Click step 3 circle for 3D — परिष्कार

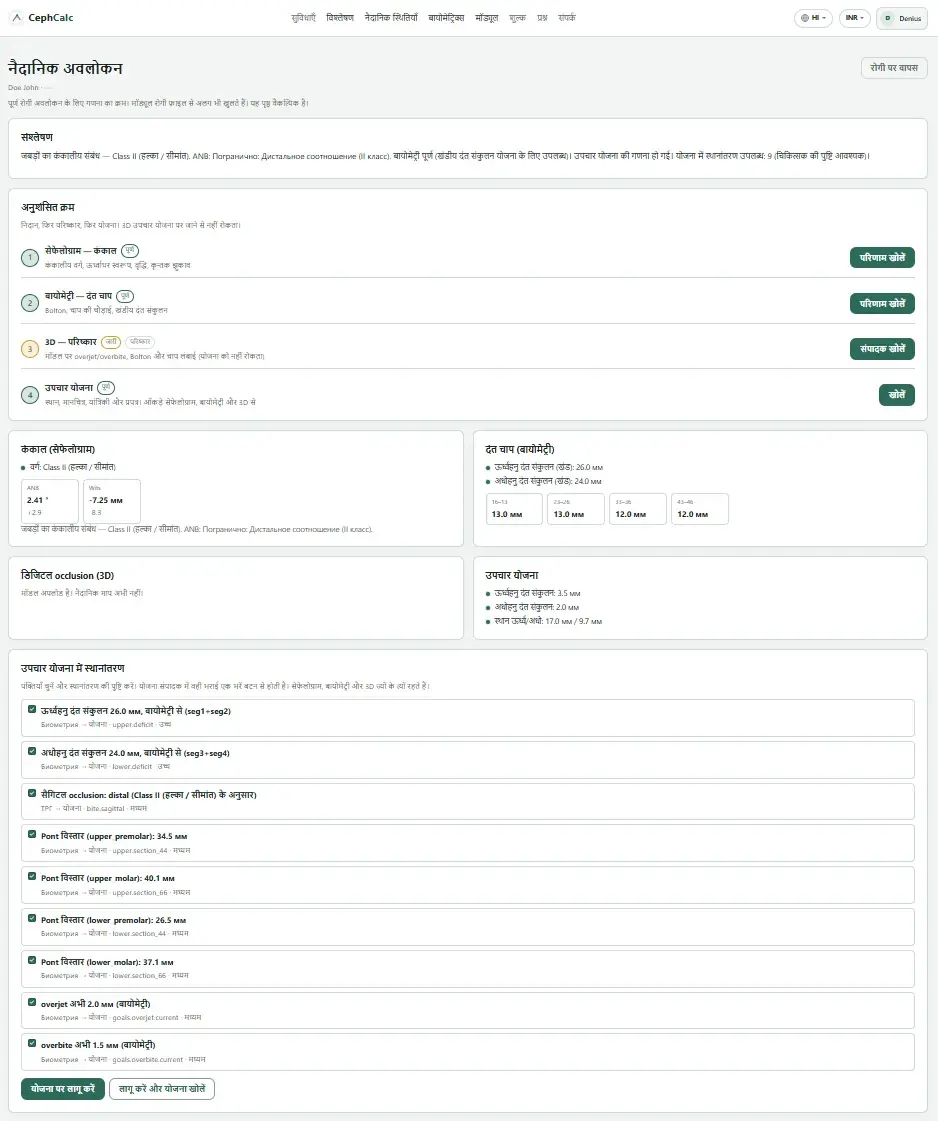click(x=30, y=349)
